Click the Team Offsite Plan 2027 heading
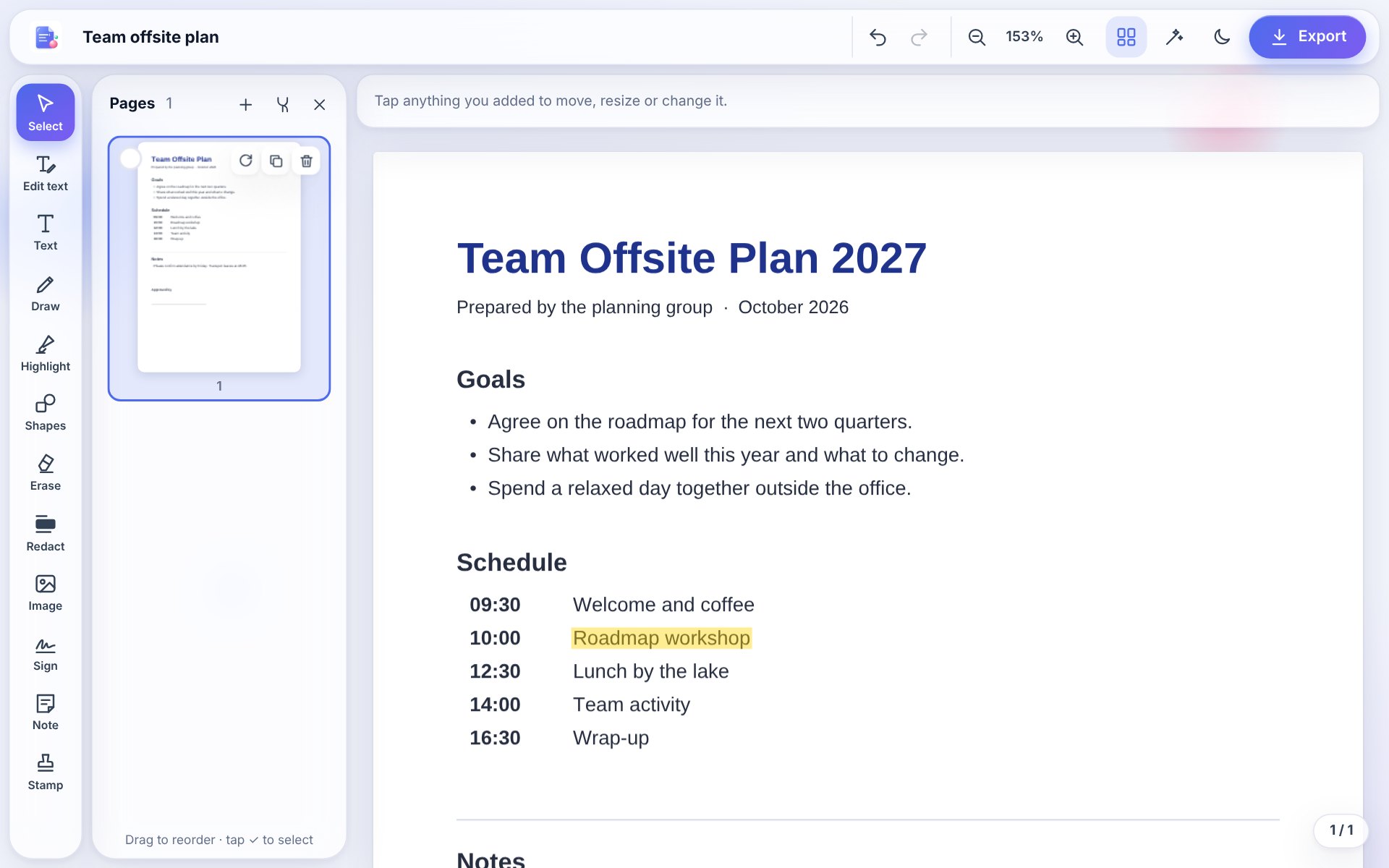This screenshot has width=1389, height=868. 692,258
